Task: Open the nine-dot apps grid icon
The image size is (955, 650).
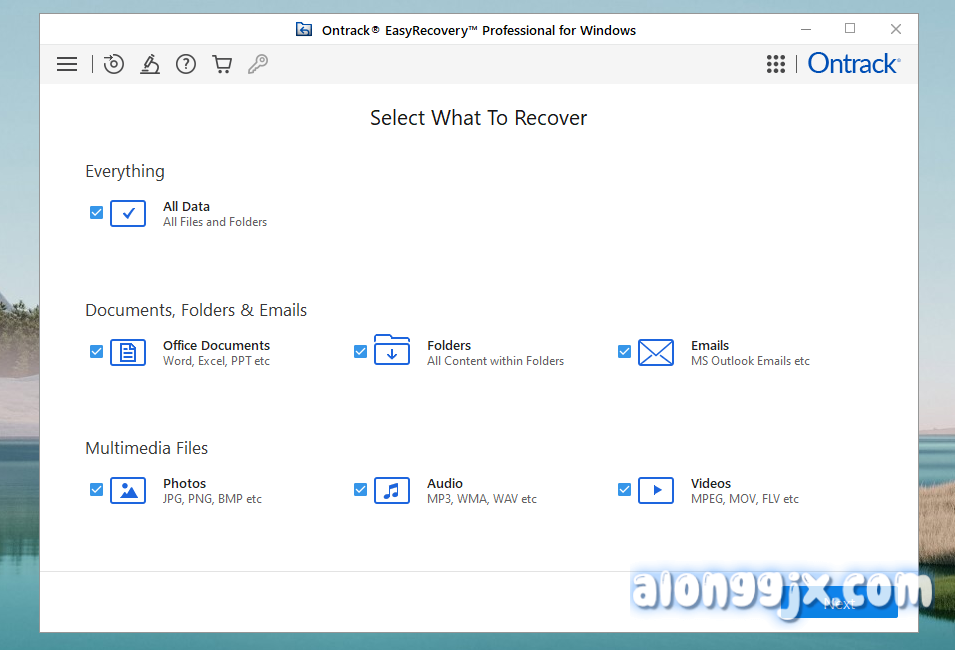Action: pyautogui.click(x=776, y=64)
